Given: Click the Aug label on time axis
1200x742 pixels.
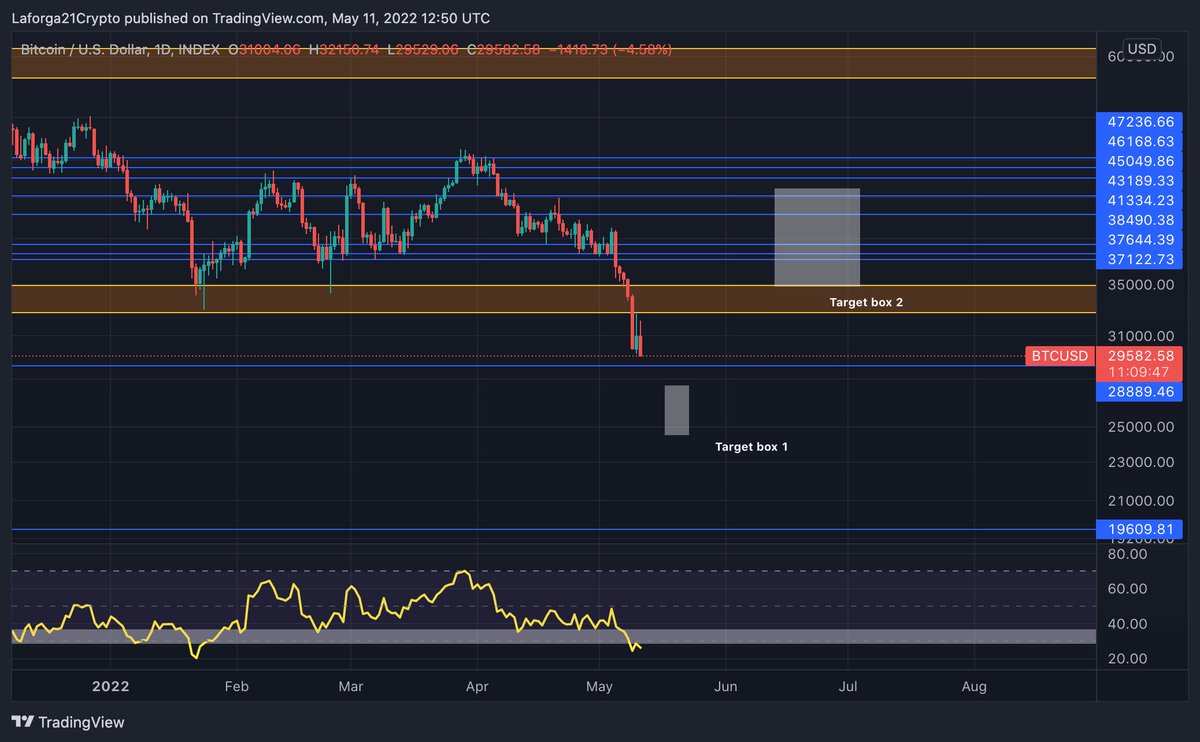Looking at the screenshot, I should click(974, 687).
